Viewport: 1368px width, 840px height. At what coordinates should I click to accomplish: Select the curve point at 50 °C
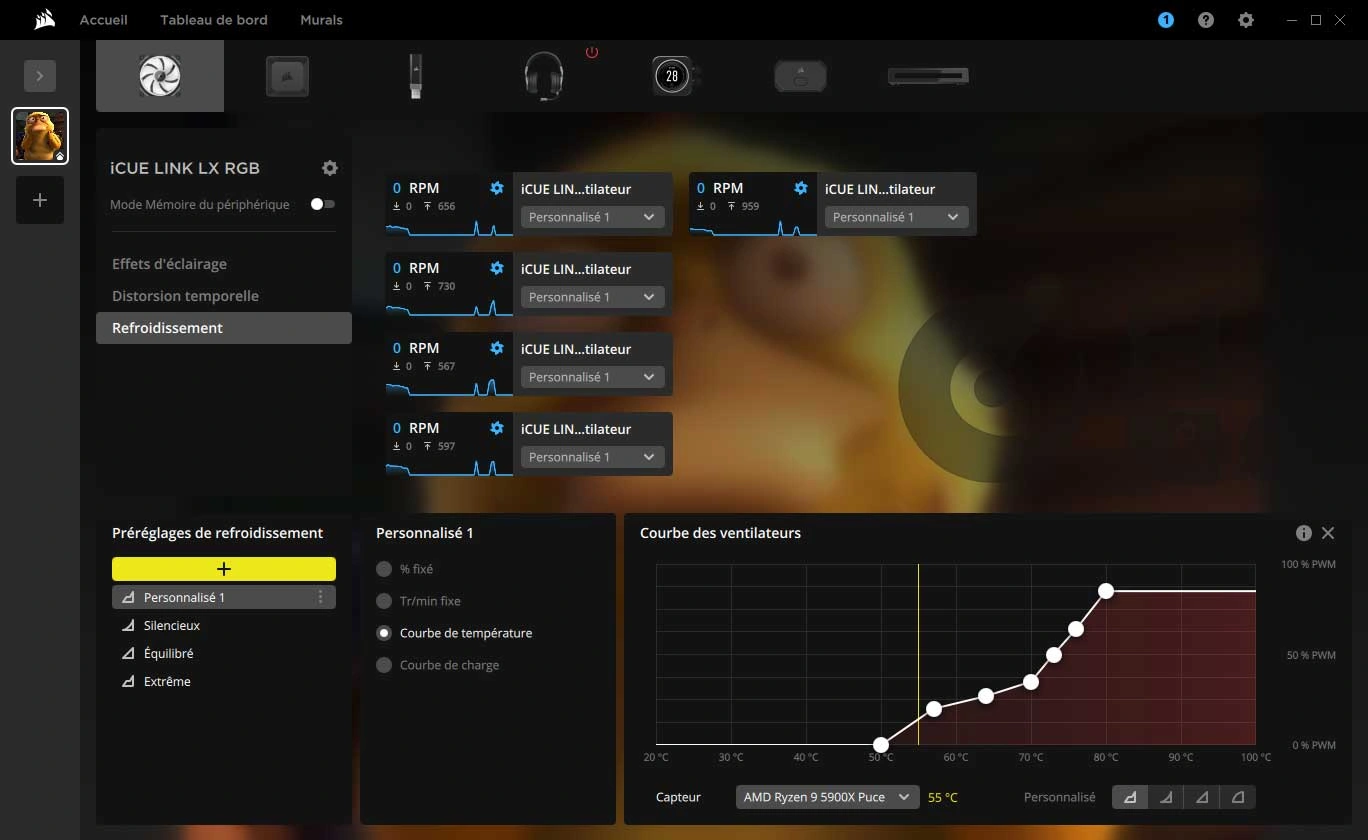tap(881, 745)
